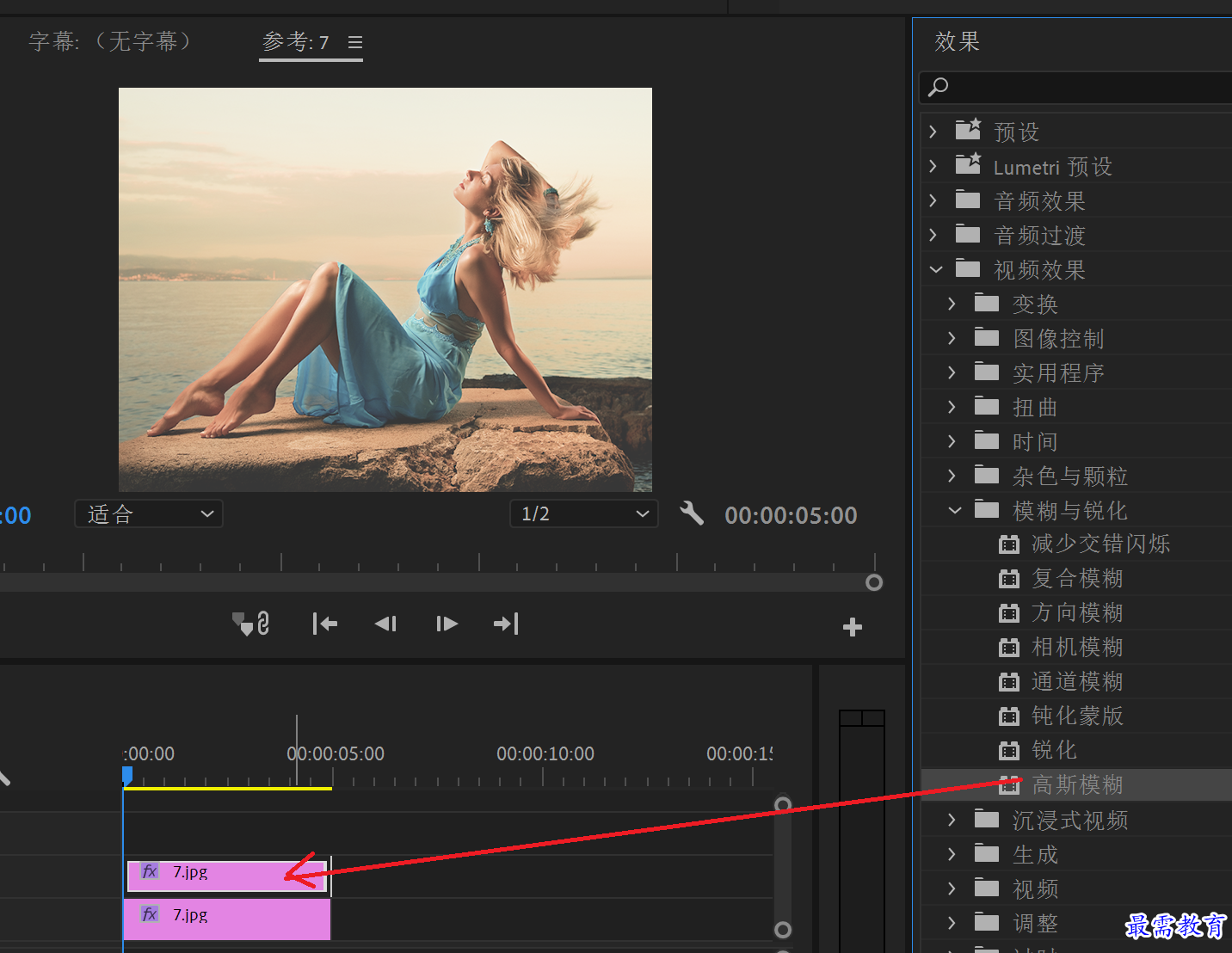The image size is (1232, 953).
Task: Click the 音频效果 folder icon
Action: point(968,200)
